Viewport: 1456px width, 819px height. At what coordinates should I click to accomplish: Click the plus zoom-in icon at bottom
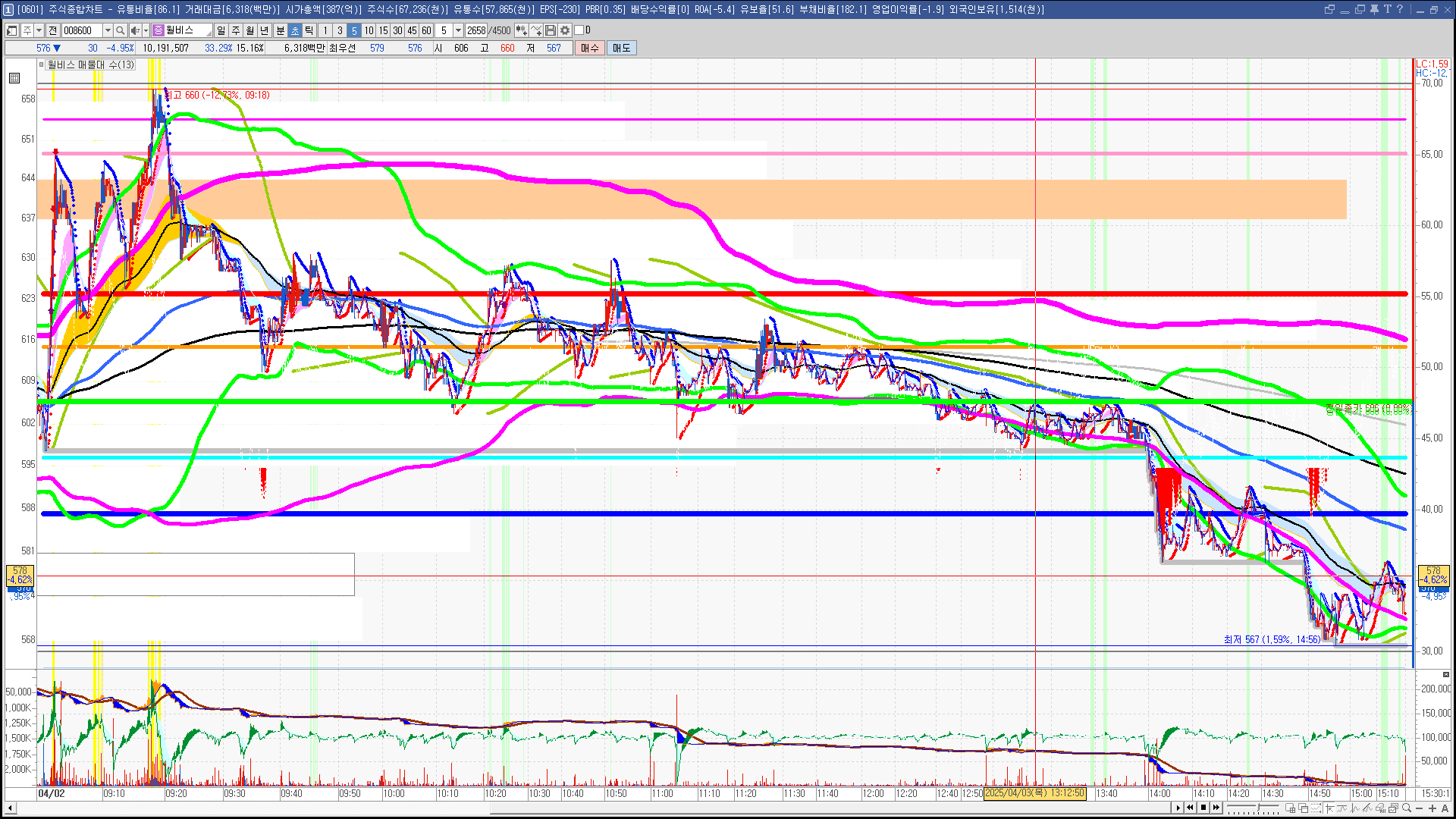(1432, 808)
